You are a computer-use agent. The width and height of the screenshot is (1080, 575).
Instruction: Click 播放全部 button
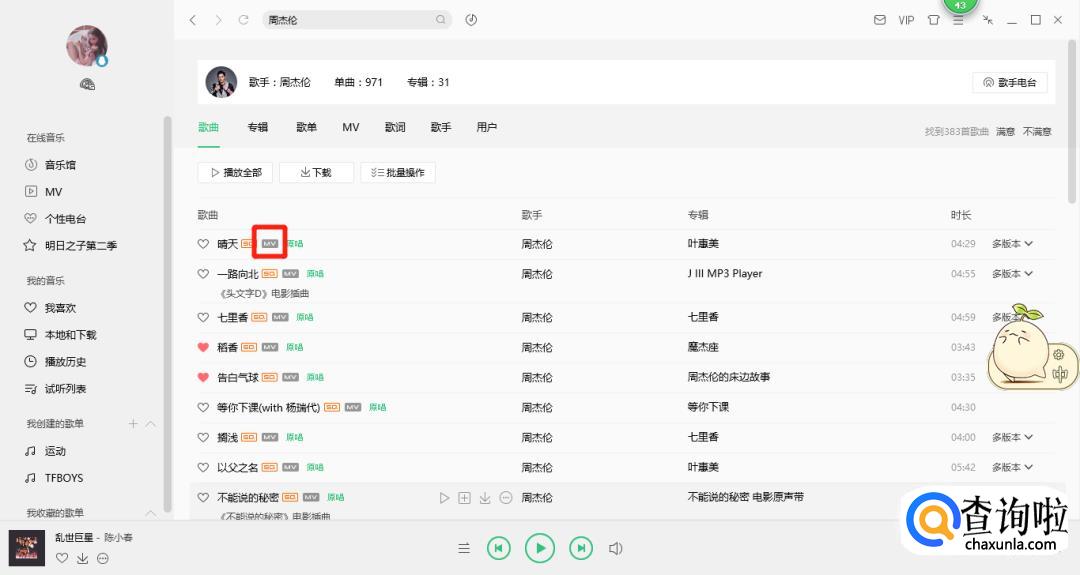(236, 172)
